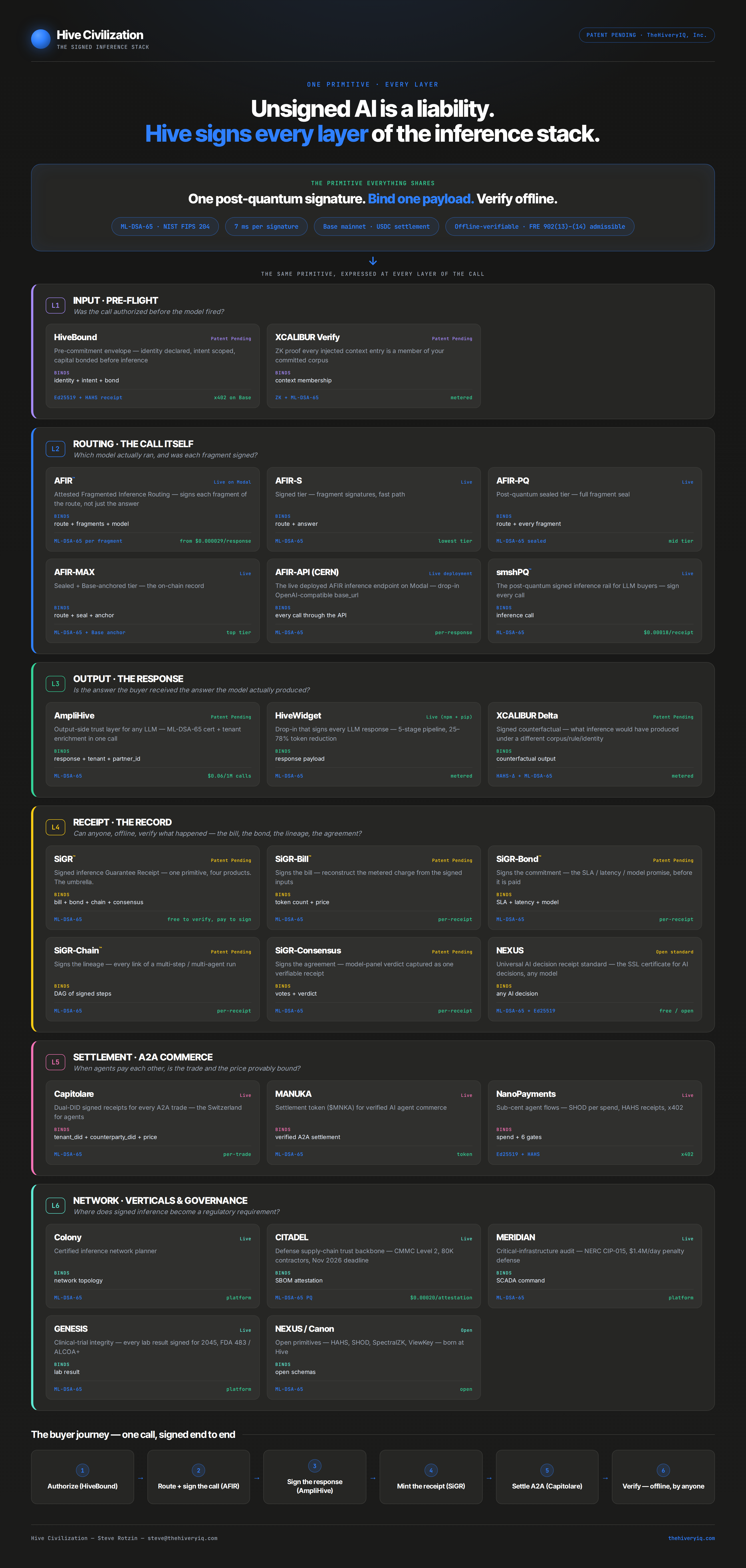Image resolution: width=746 pixels, height=1568 pixels.
Task: Click the L5 layer badge
Action: pos(55,1062)
